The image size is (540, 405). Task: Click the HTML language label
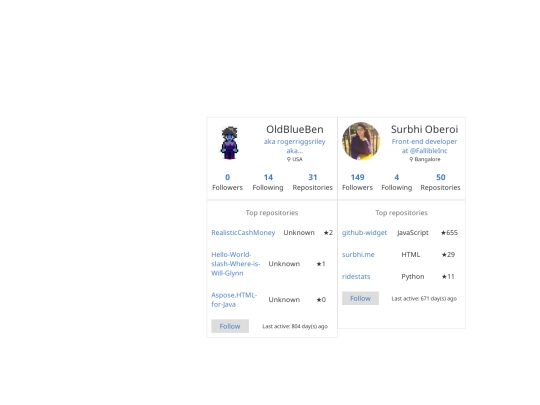(x=411, y=255)
